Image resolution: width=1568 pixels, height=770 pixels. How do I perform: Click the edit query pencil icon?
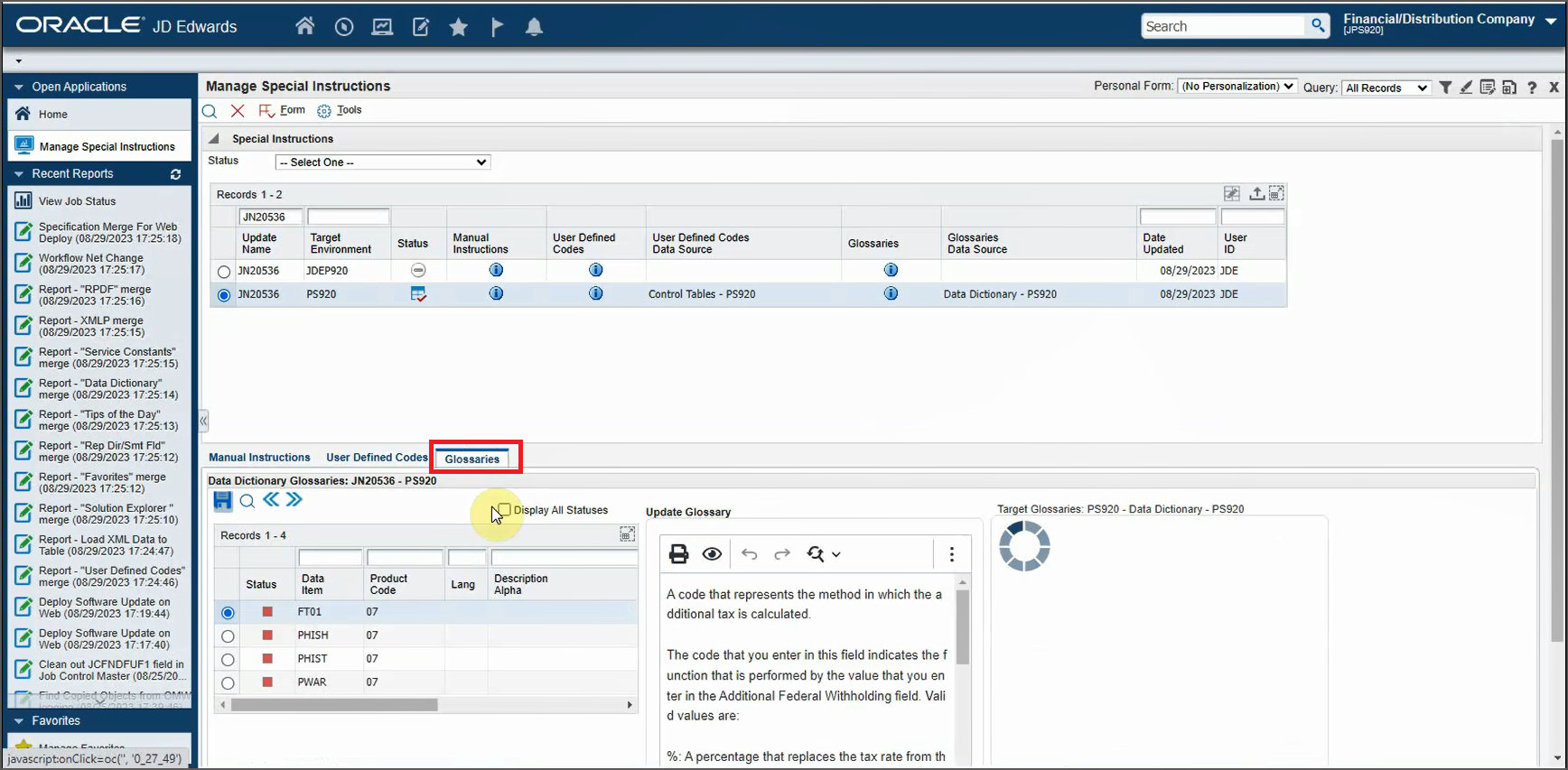1466,88
